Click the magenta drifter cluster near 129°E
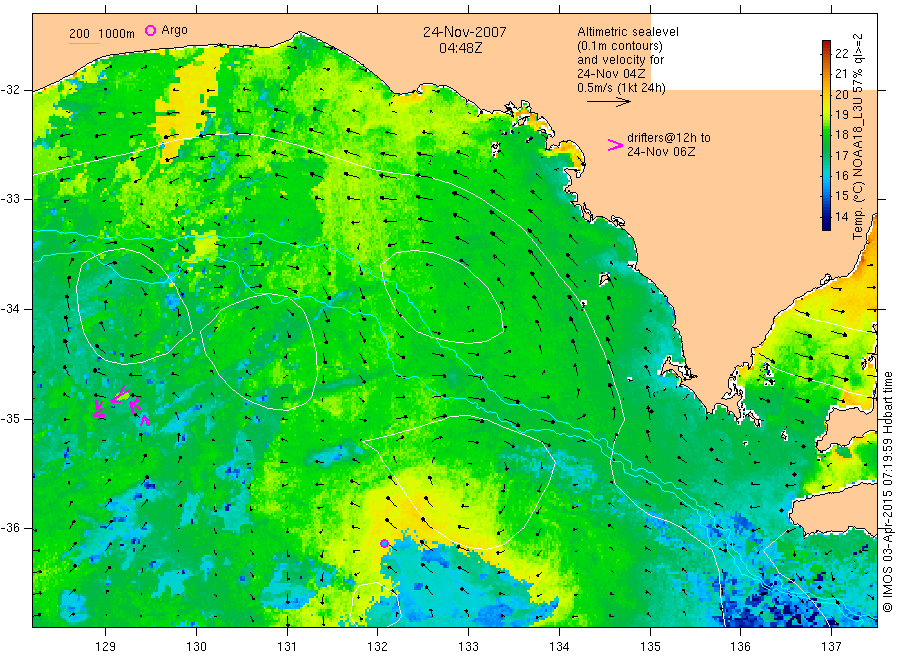900x660 pixels. (121, 406)
